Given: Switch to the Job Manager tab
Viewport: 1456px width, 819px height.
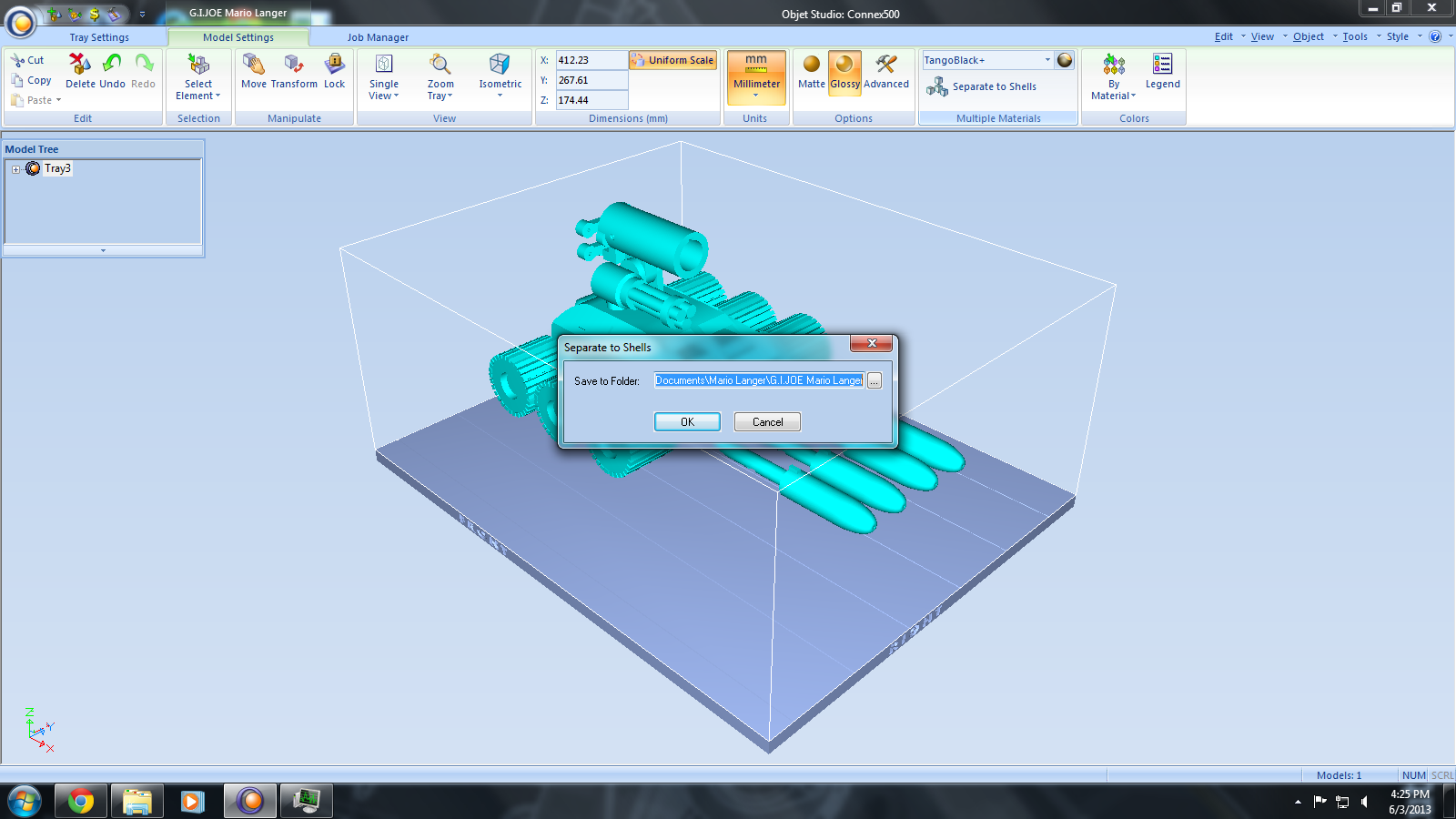Looking at the screenshot, I should (x=378, y=37).
